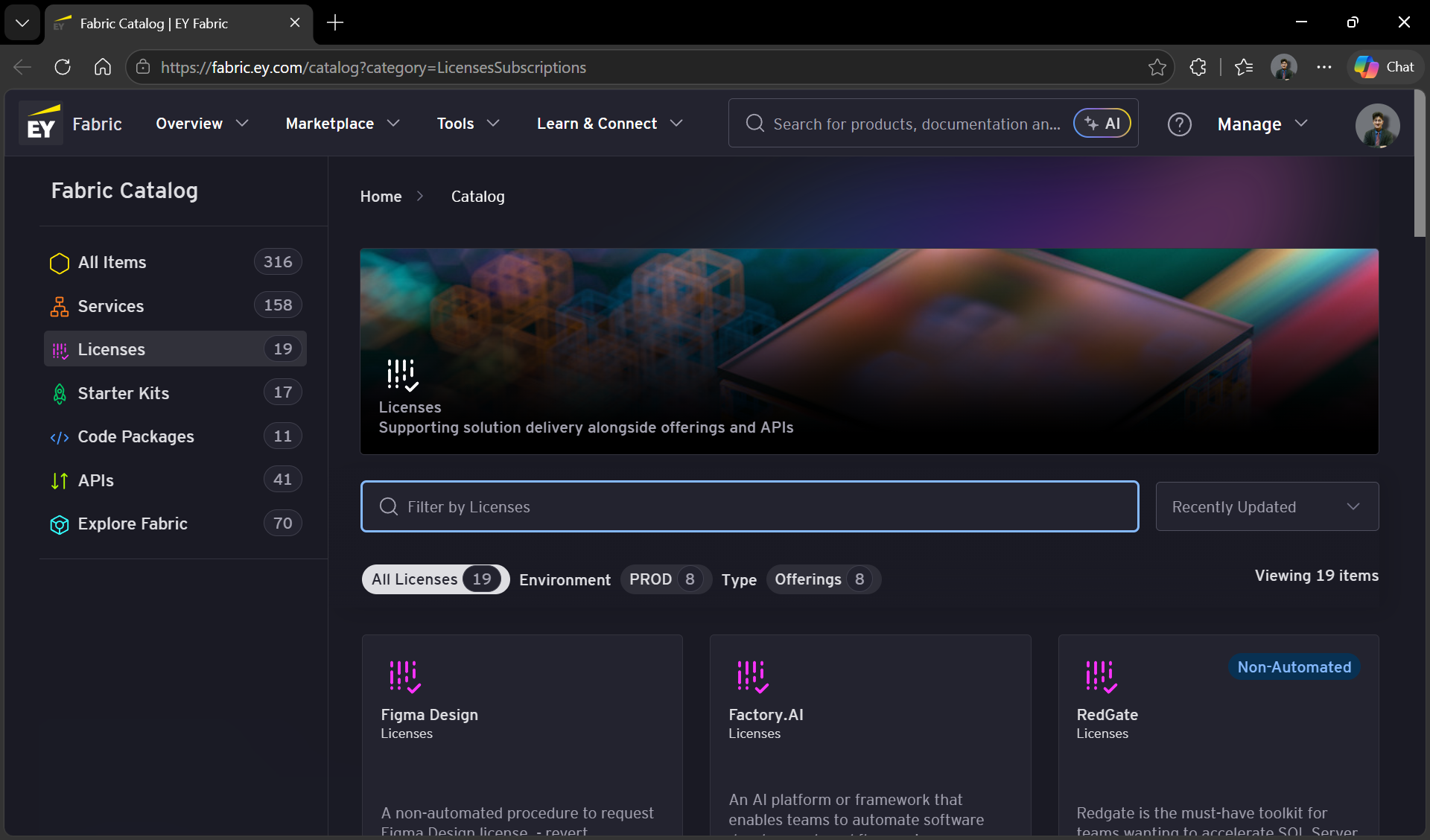Open Copilot Chat in browser toolbar
This screenshot has height=840, width=1430.
[x=1385, y=67]
